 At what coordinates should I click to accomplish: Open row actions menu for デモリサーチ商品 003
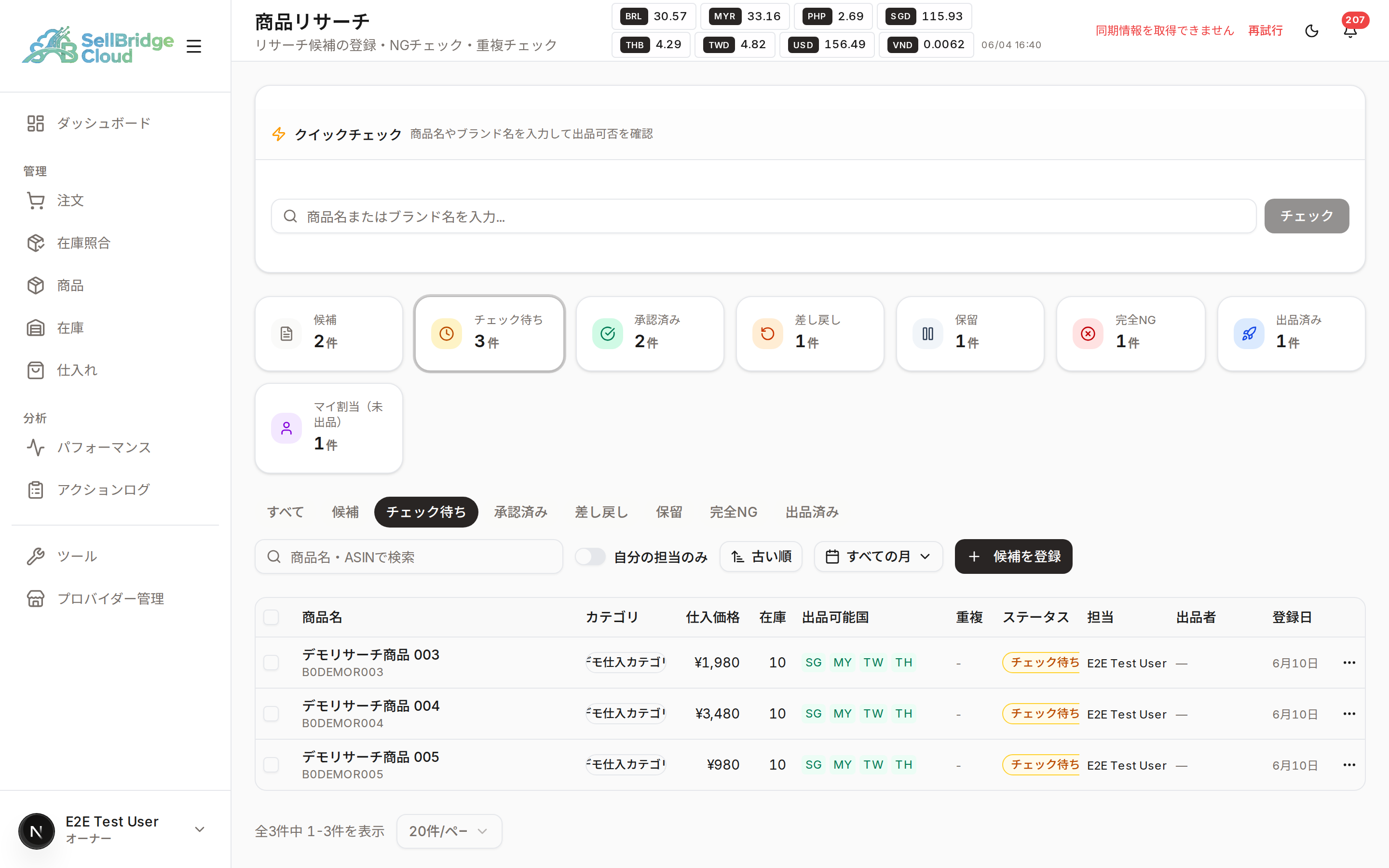pos(1349,663)
